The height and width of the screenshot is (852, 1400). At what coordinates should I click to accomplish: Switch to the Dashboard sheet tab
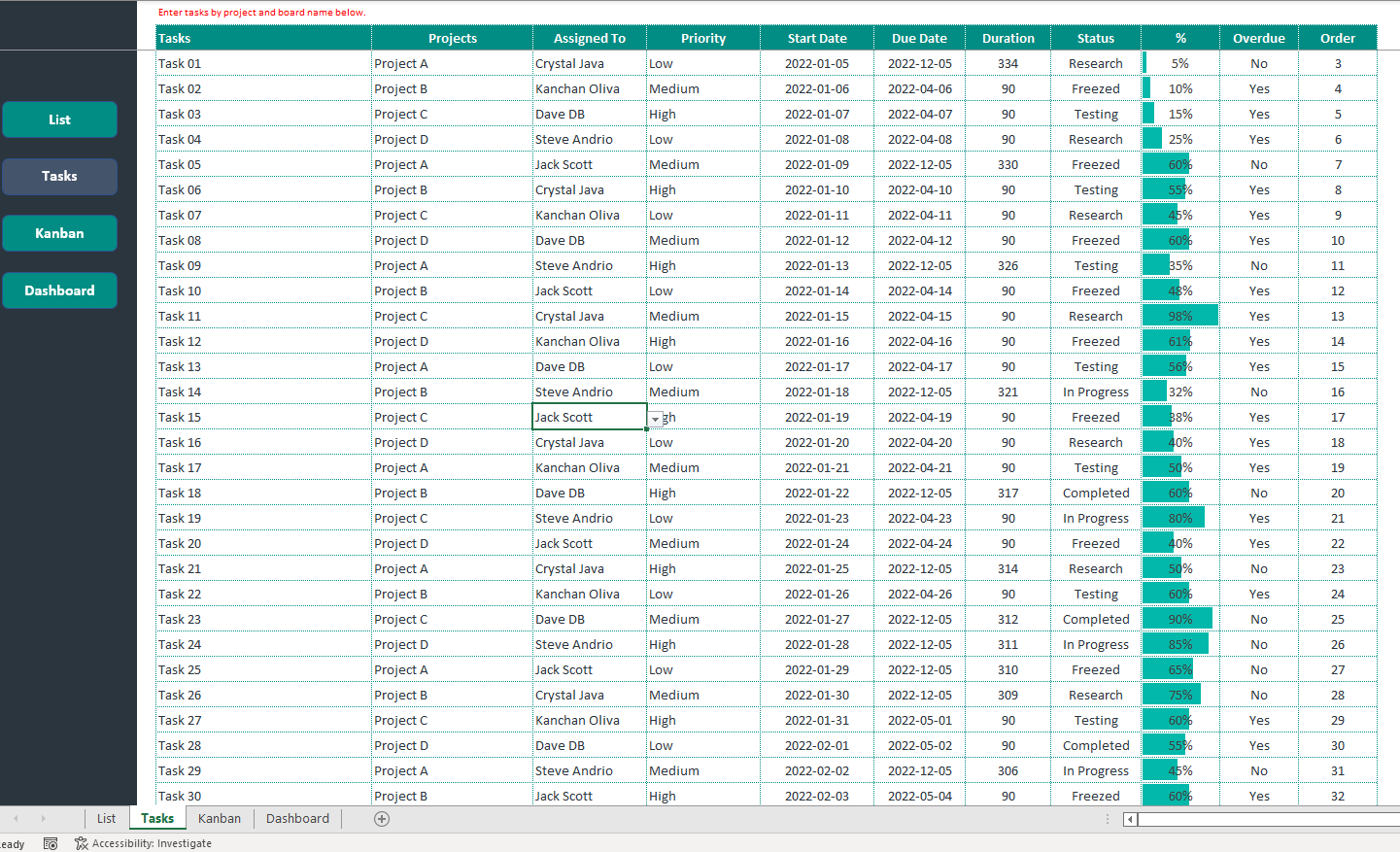[297, 819]
